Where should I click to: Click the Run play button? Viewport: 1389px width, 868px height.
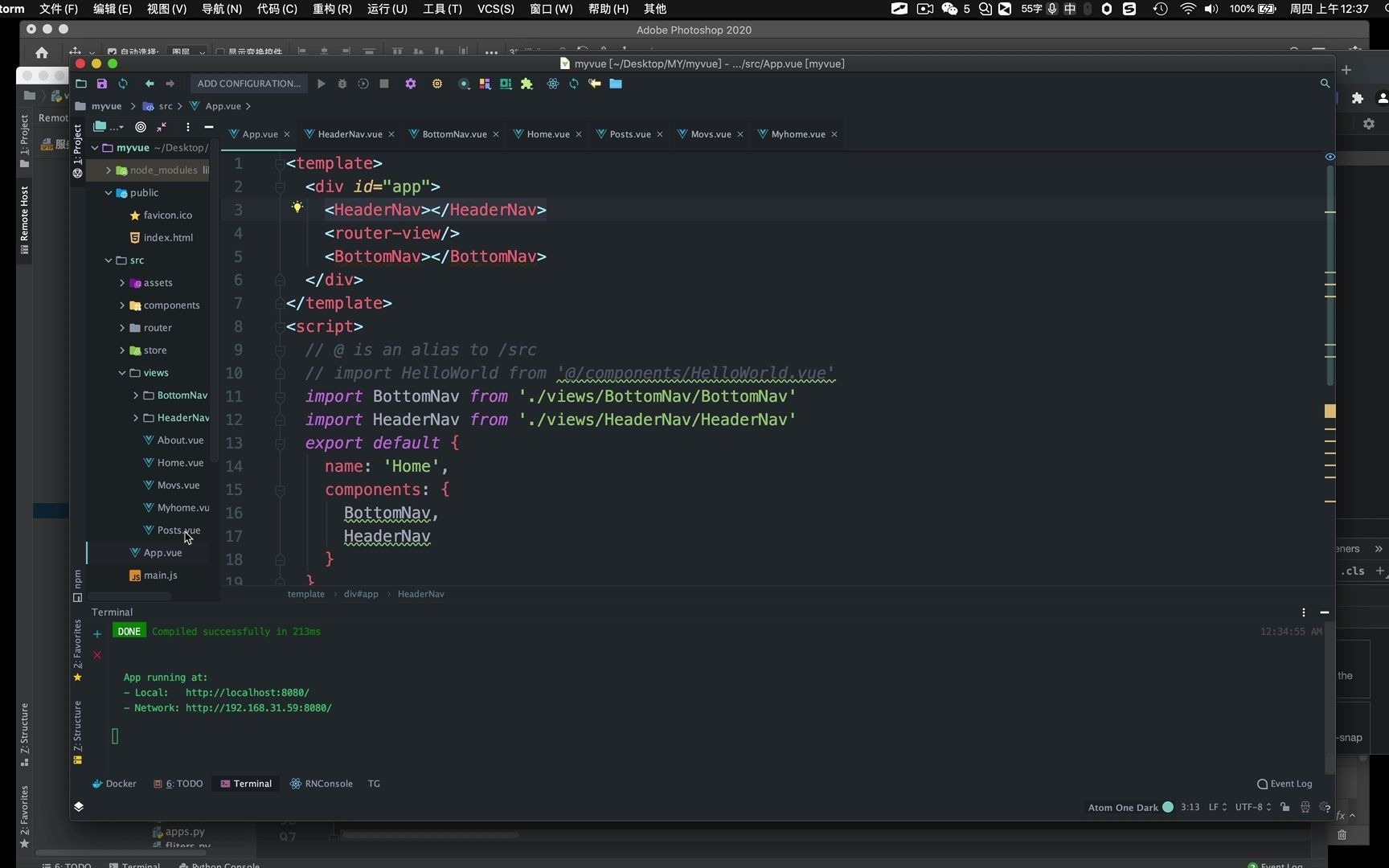[x=321, y=84]
